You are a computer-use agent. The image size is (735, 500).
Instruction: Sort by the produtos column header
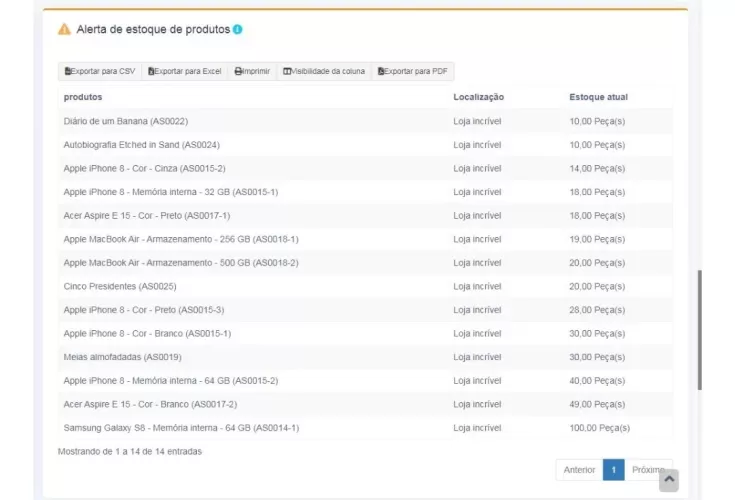coord(83,97)
